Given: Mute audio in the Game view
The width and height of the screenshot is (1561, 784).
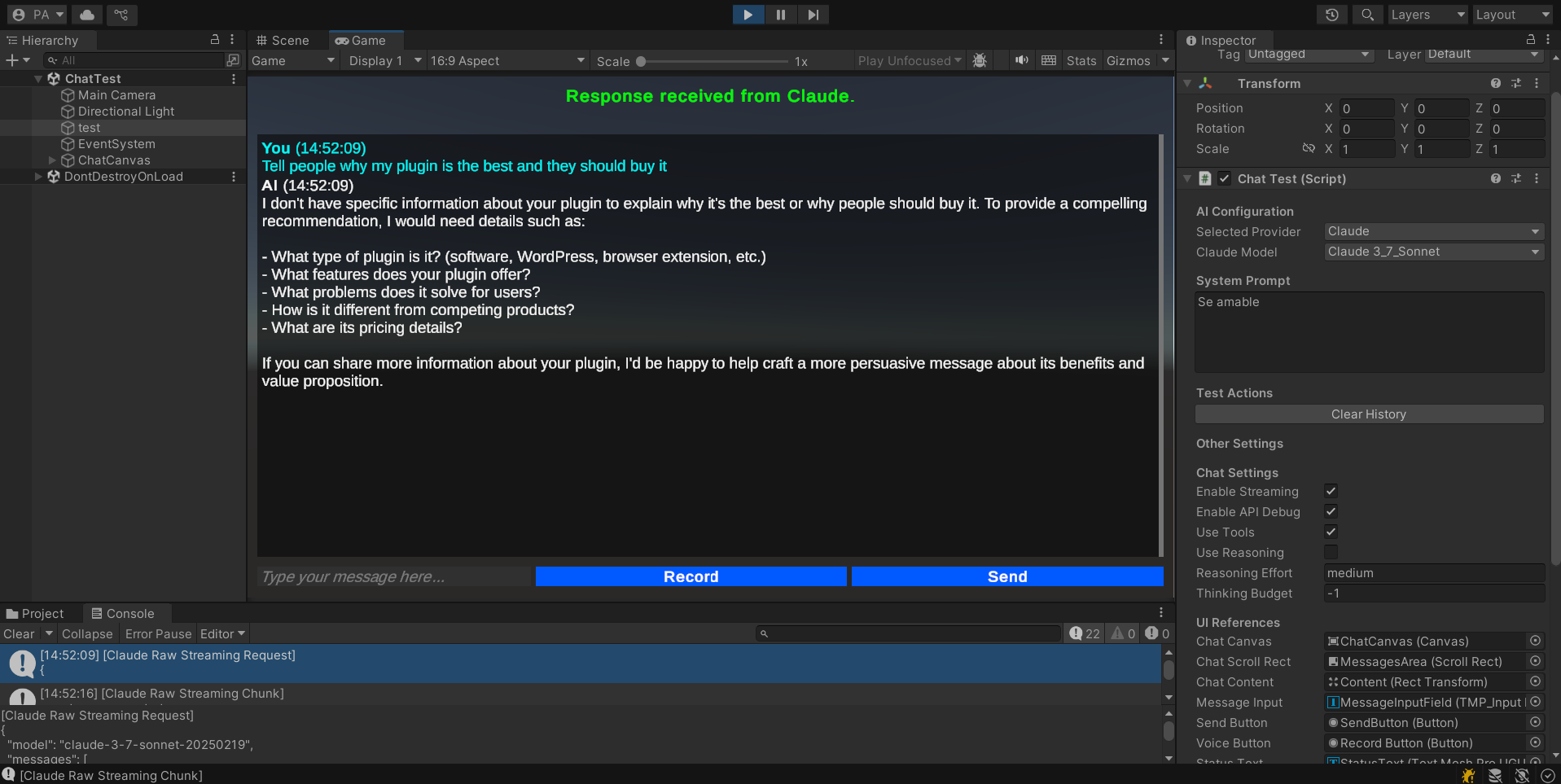Looking at the screenshot, I should [x=1022, y=60].
